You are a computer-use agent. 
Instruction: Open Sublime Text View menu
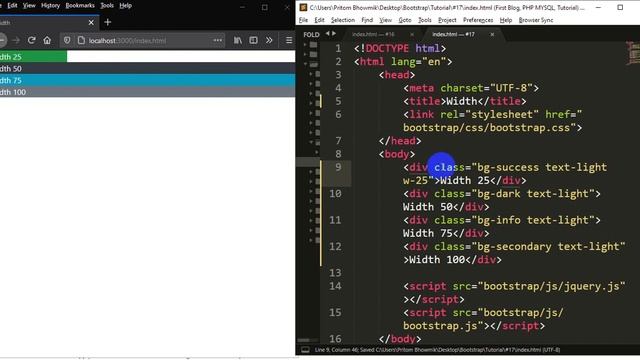pos(385,20)
